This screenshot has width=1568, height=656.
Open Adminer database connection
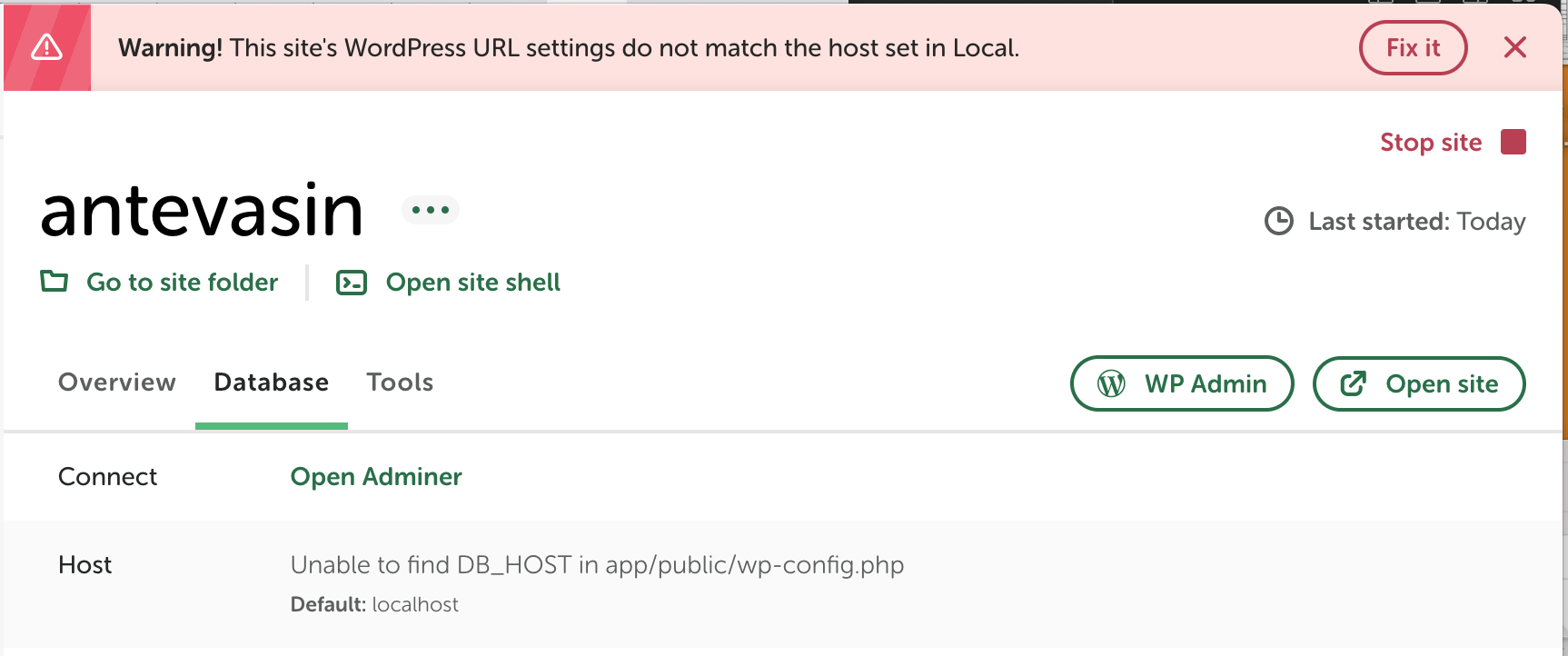[x=376, y=477]
